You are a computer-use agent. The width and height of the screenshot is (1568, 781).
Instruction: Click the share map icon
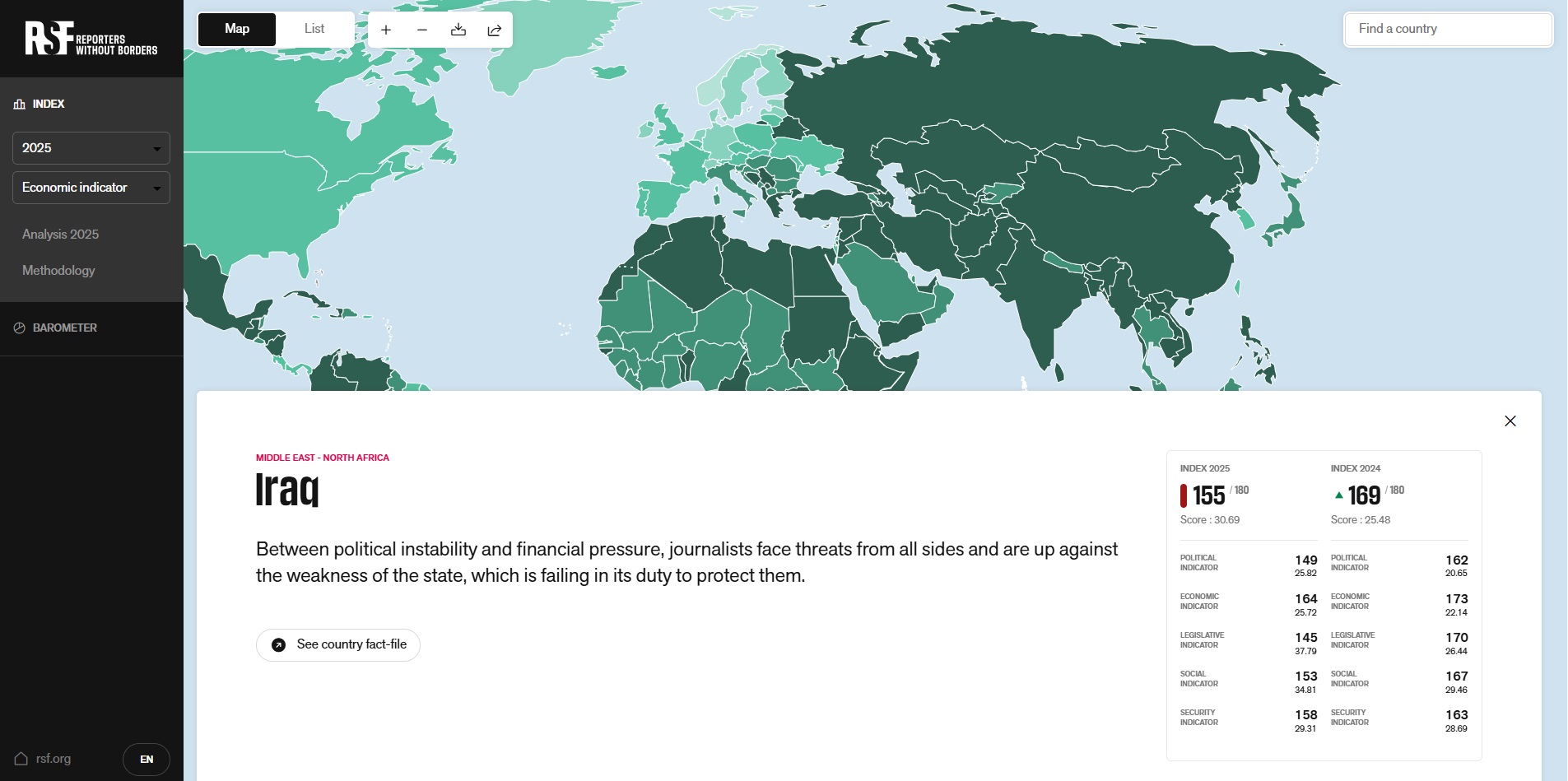pyautogui.click(x=495, y=30)
